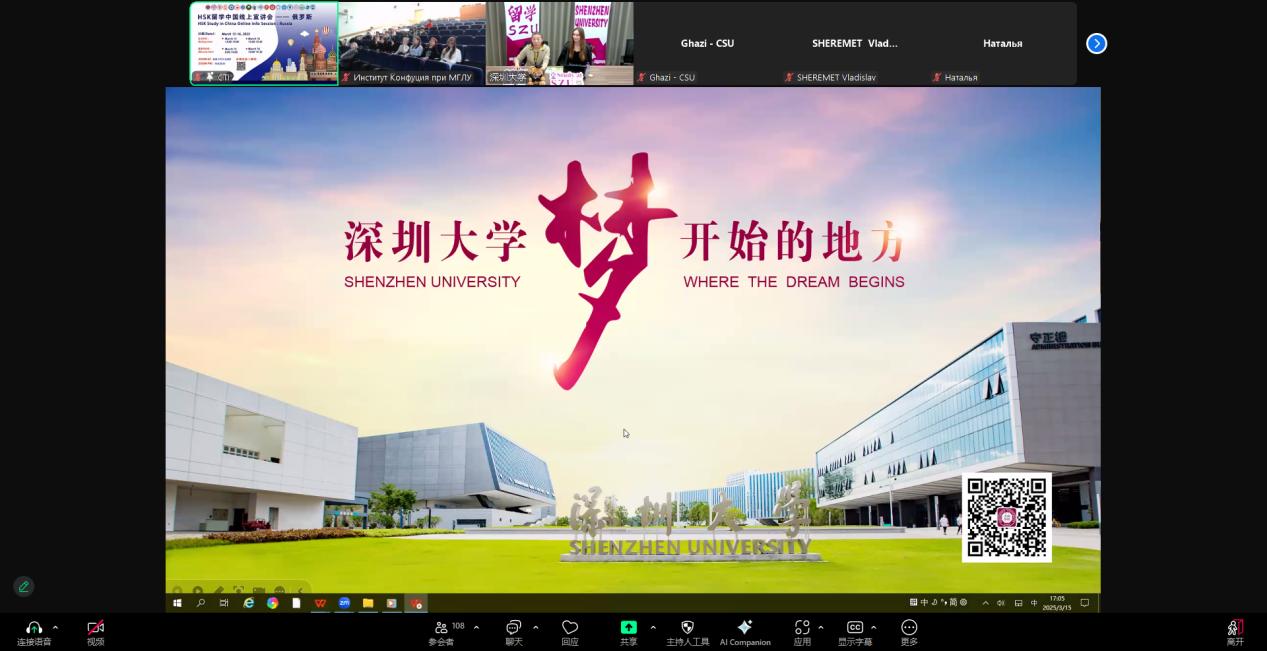Expand caption options arrow beside CC
Viewport: 1267px width, 651px height.
pyautogui.click(x=874, y=627)
